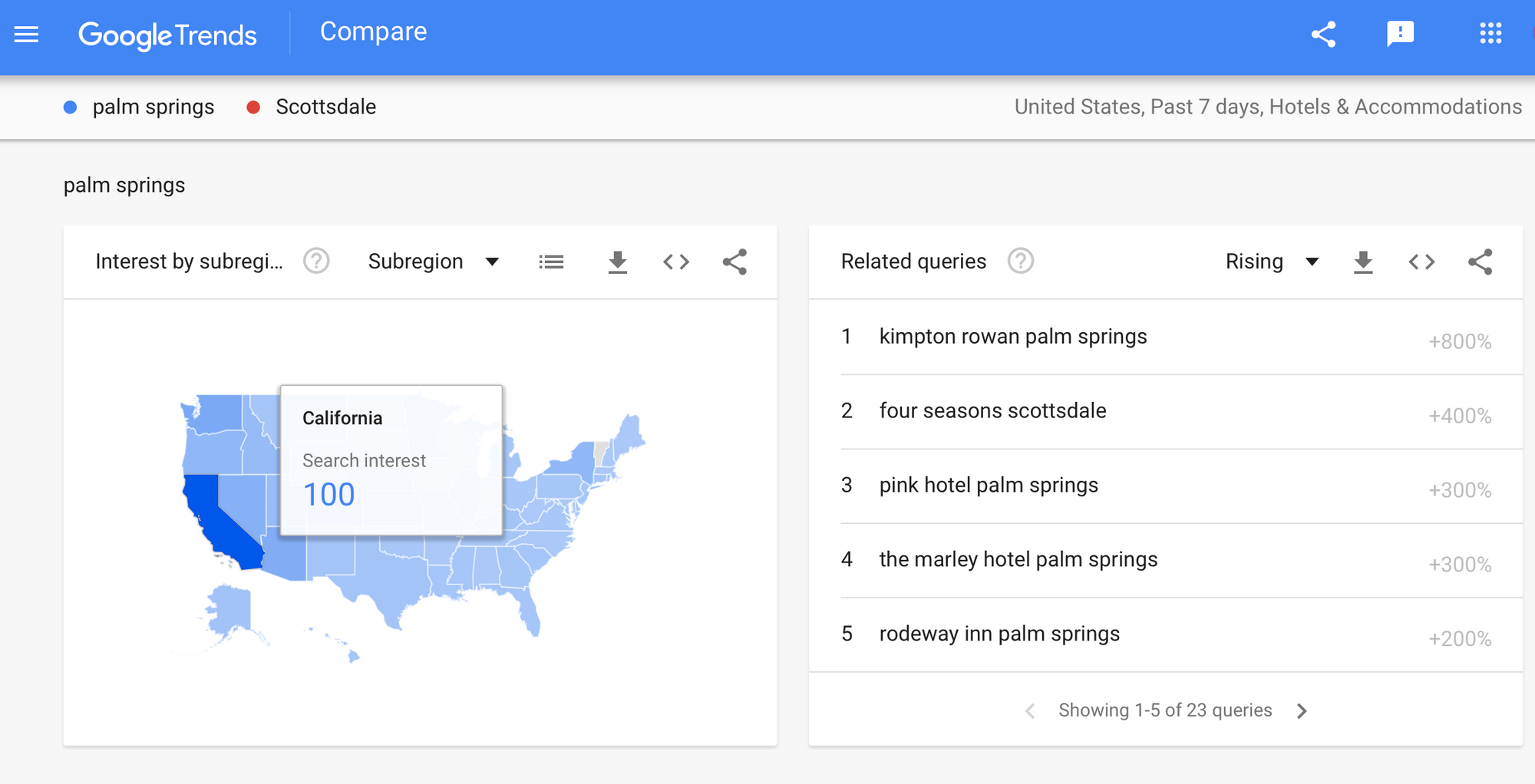The image size is (1535, 784).
Task: Click the top header share icon
Action: pyautogui.click(x=1323, y=35)
